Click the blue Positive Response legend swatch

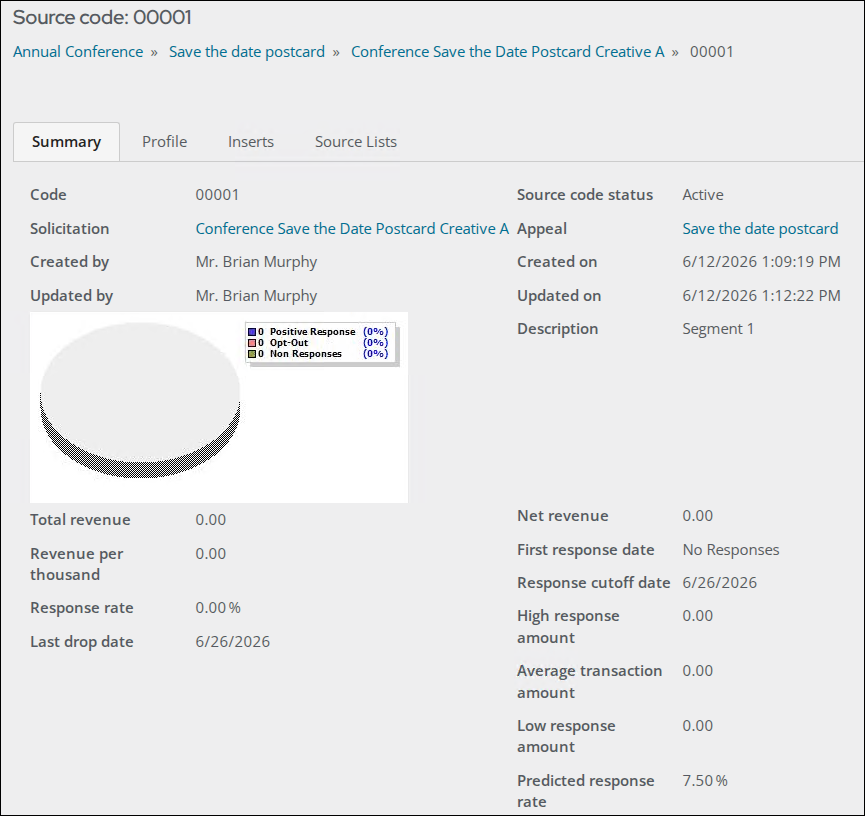[252, 332]
